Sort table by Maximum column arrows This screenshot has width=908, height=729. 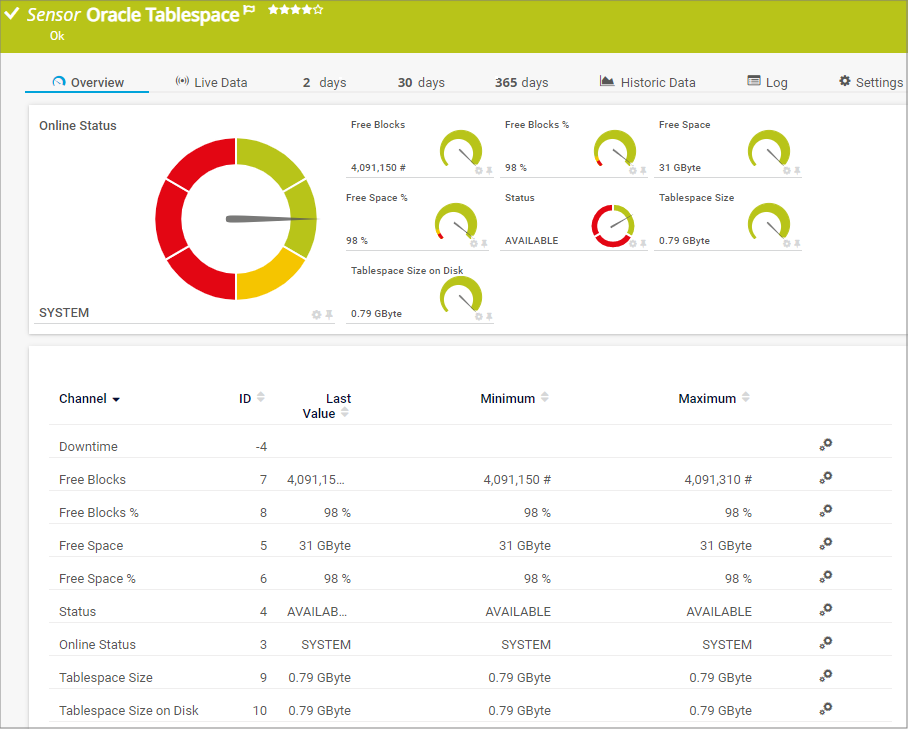coord(744,398)
